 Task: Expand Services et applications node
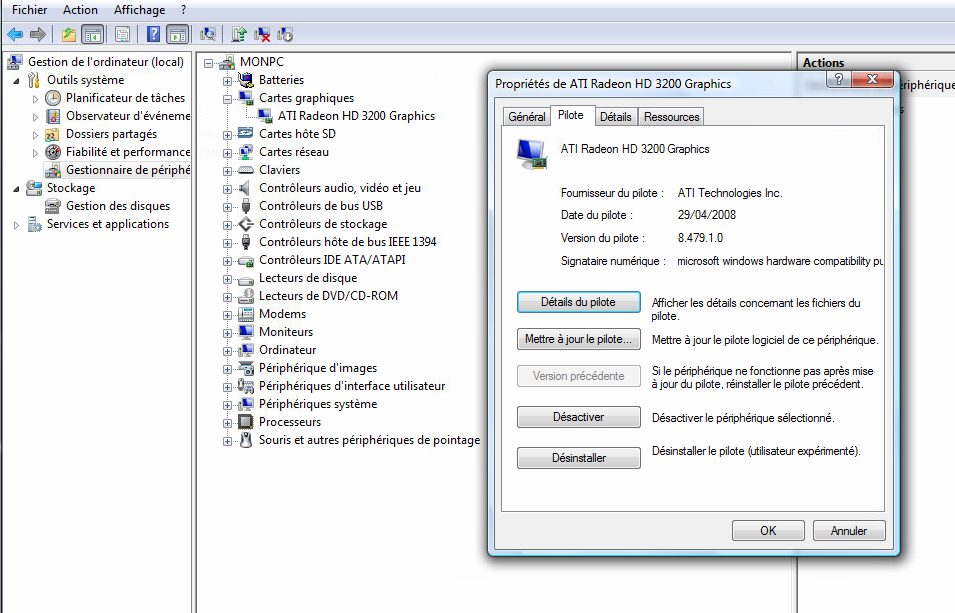click(x=16, y=225)
